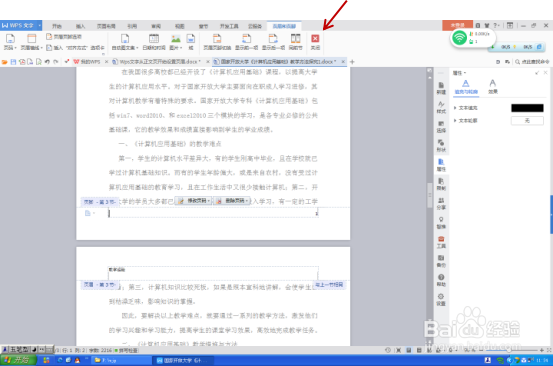Click the 选择 (Select) sidebar icon
The width and height of the screenshot is (553, 366).
[x=441, y=127]
